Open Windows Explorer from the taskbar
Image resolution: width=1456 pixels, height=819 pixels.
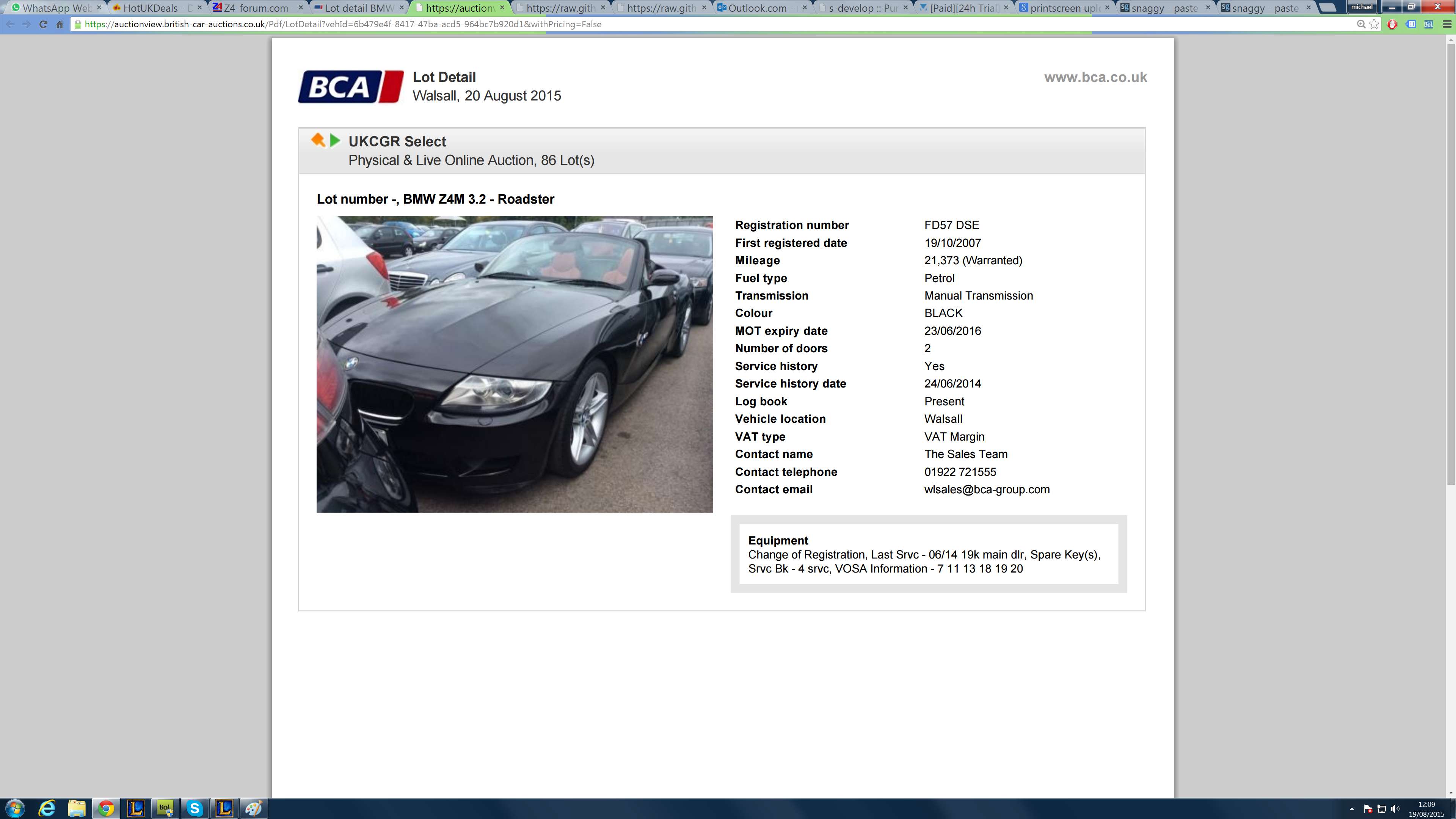76,808
